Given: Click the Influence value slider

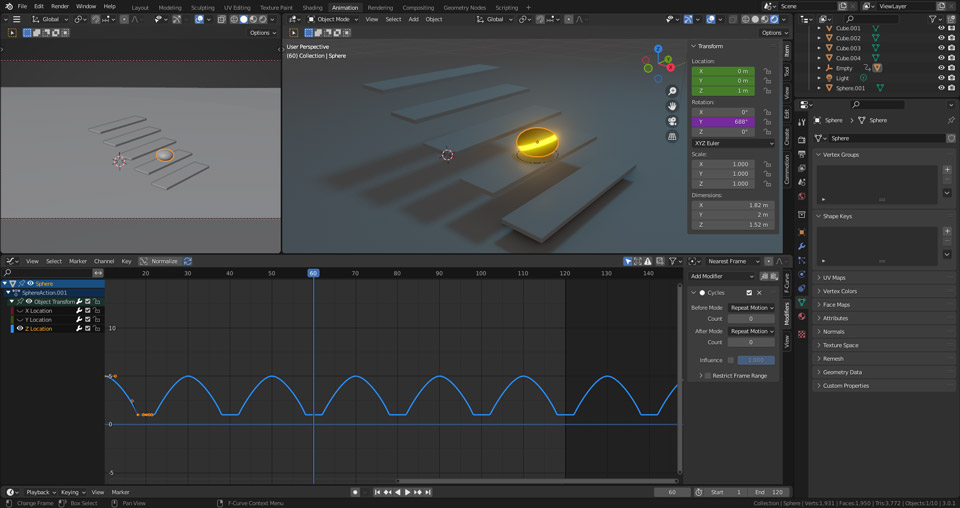Looking at the screenshot, I should tap(755, 360).
